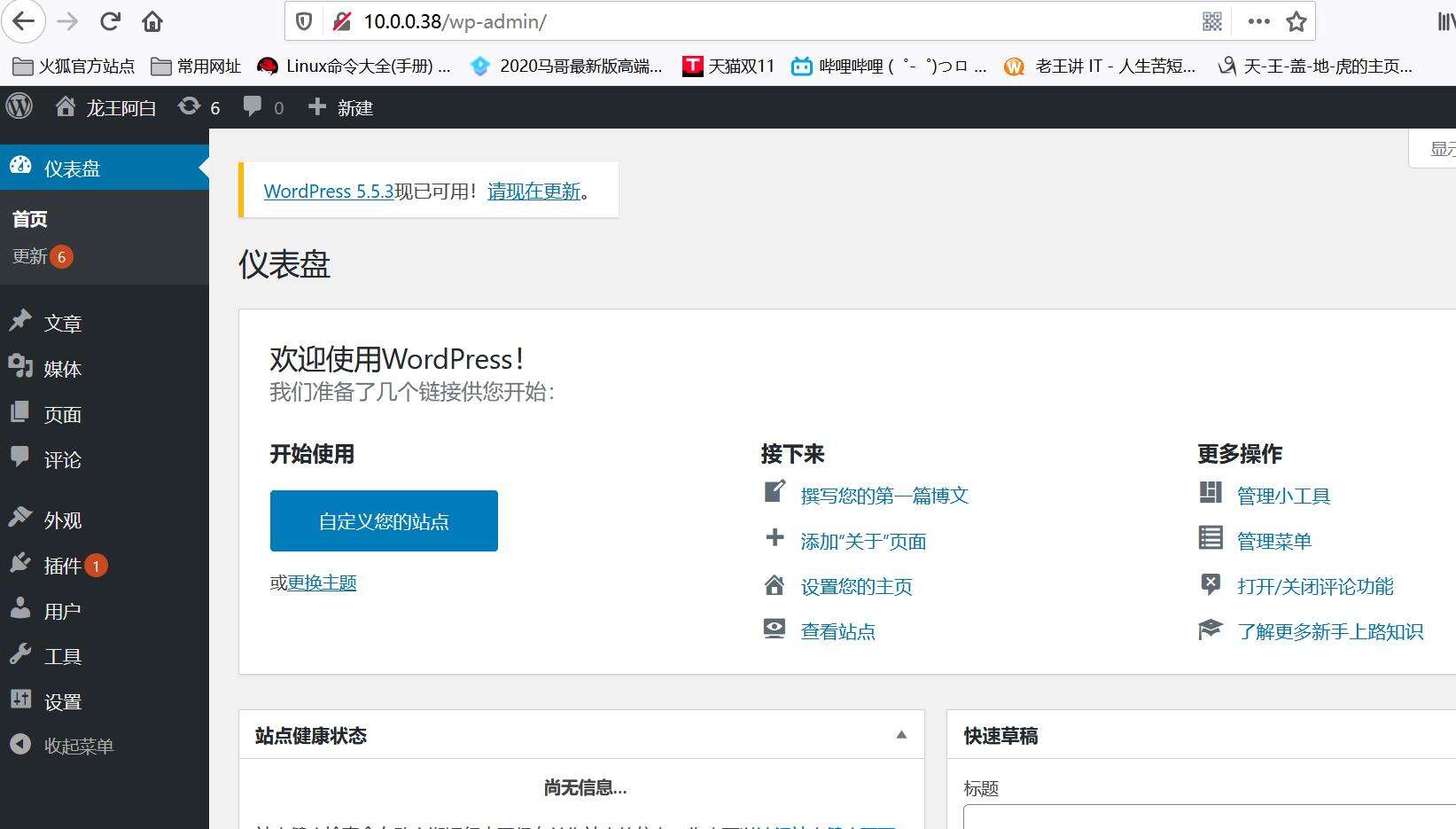This screenshot has width=1456, height=829.
Task: Open the 2020马哥最新版高端 bookmark
Action: 566,66
